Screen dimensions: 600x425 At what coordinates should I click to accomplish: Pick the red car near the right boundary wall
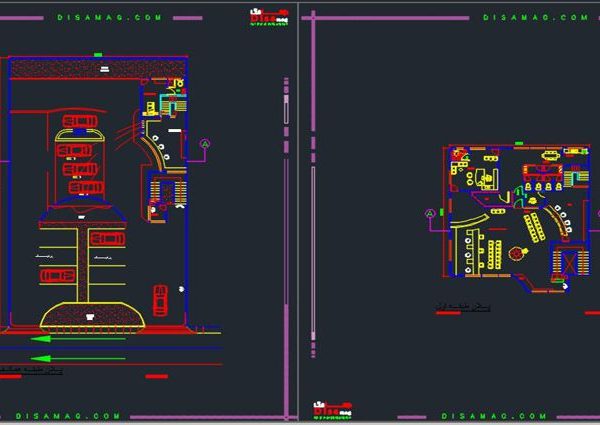tap(160, 297)
